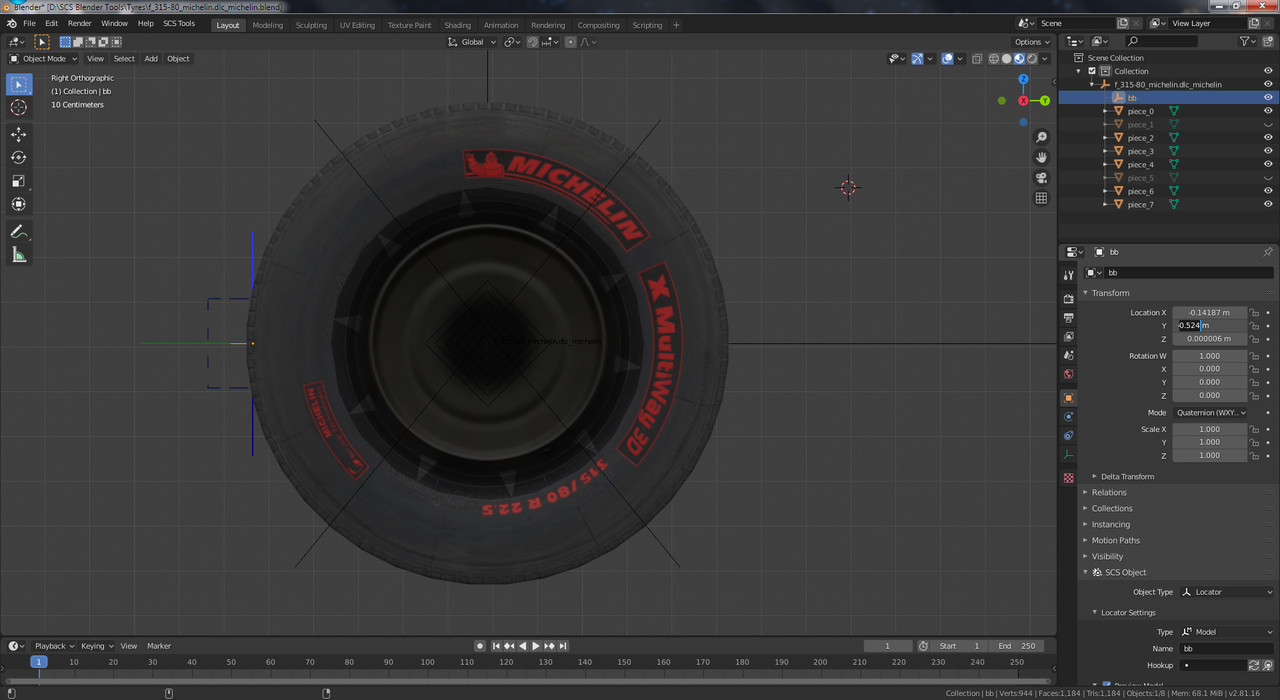Toggle visibility of piece_7 object
The height and width of the screenshot is (700, 1280).
point(1268,204)
